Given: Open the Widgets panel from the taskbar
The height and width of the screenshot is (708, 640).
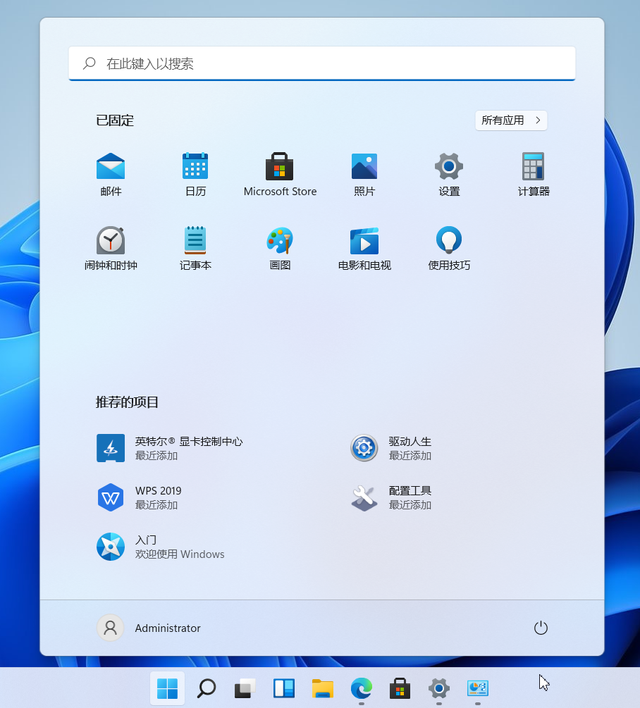Looking at the screenshot, I should click(x=284, y=688).
